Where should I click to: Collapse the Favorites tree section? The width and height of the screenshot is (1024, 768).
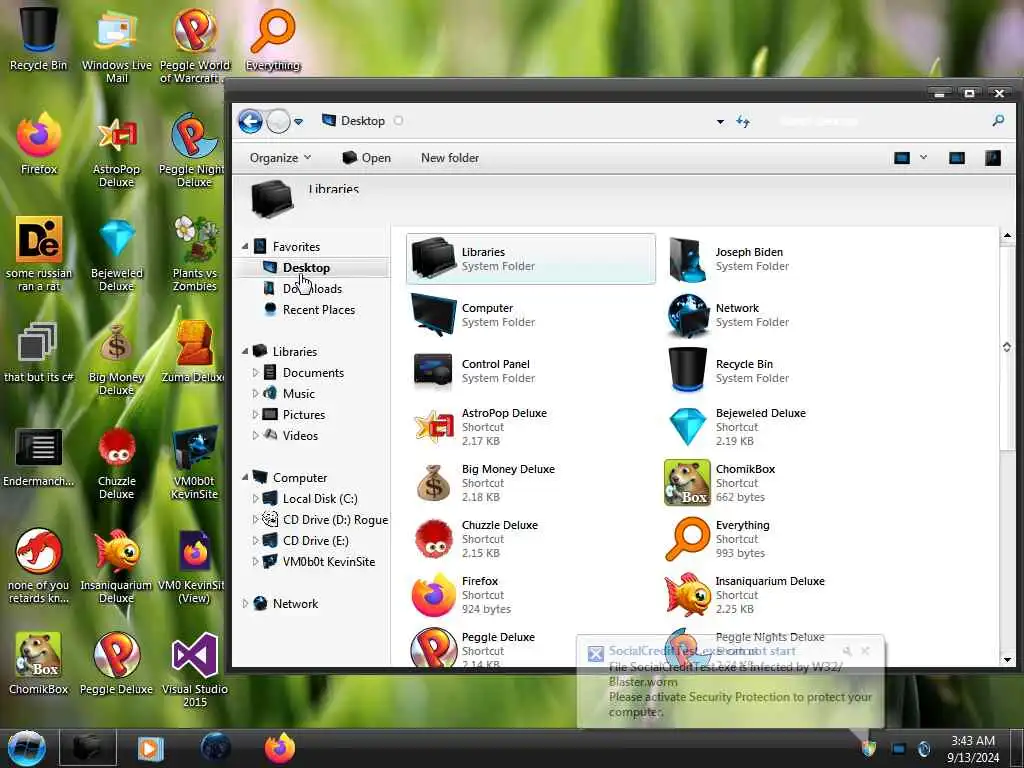pos(245,247)
